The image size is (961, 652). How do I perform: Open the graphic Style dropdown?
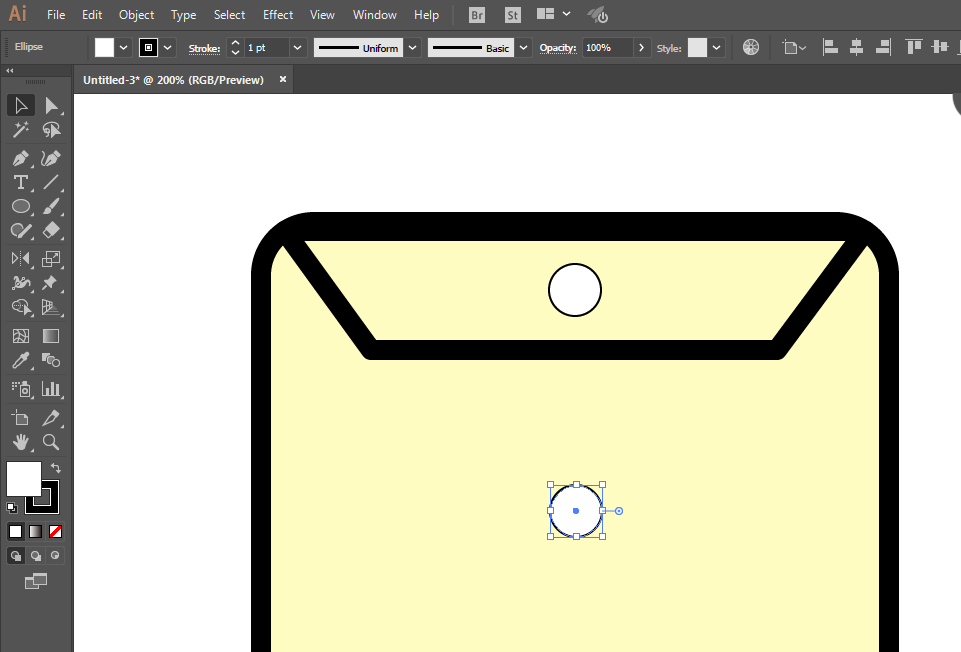[716, 48]
